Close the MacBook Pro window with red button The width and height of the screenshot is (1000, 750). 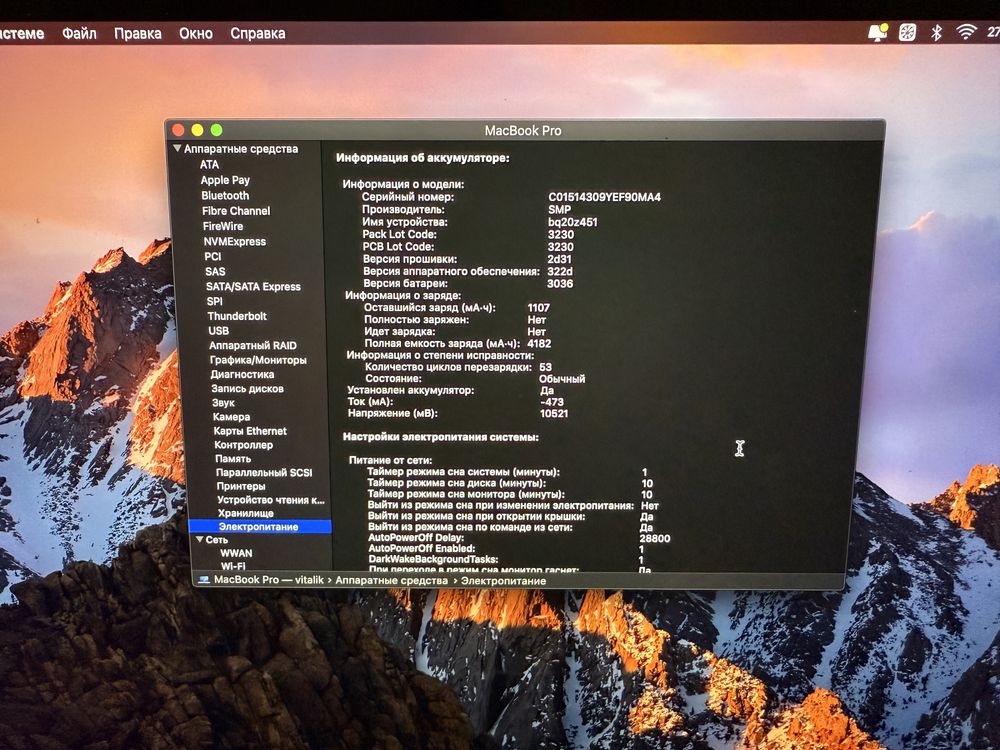[x=179, y=130]
